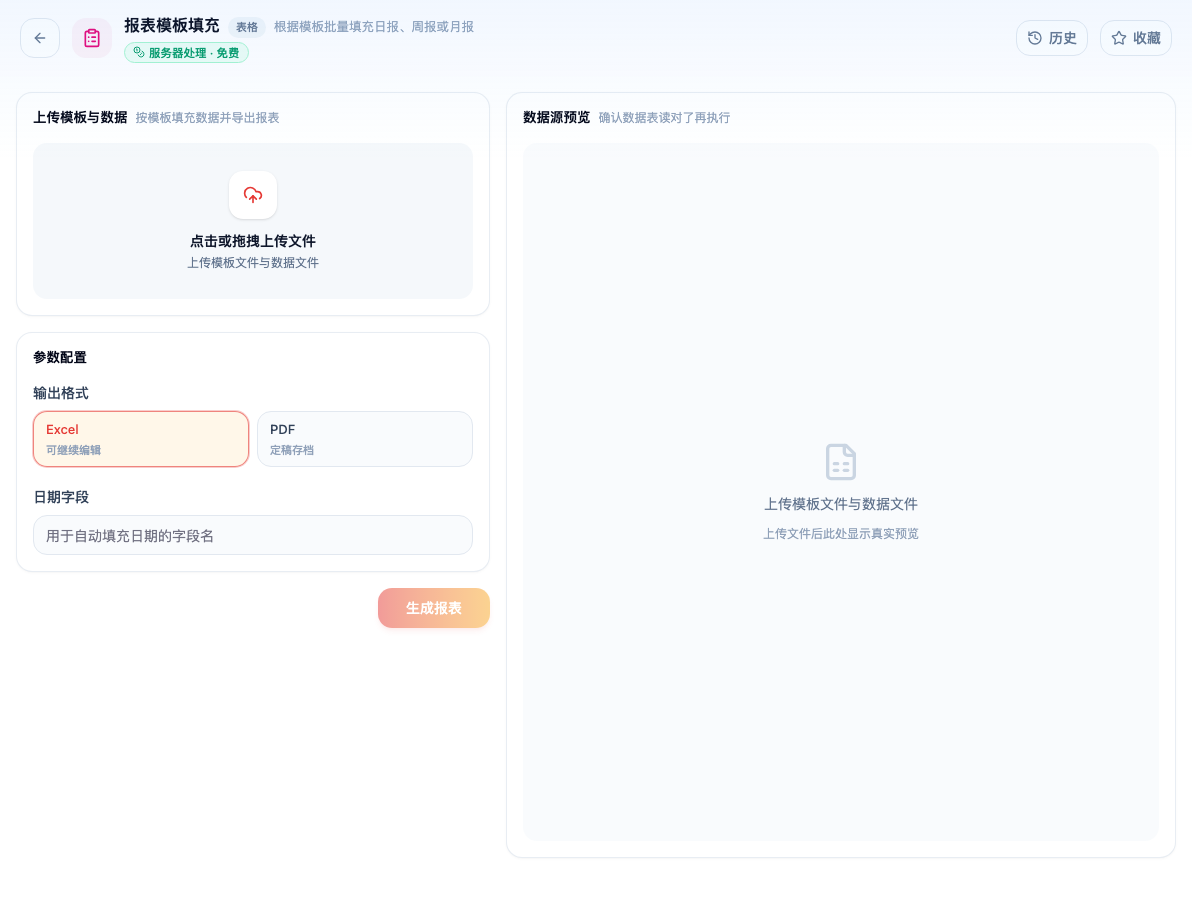Add this tool to 收藏 favorites
The height and width of the screenshot is (900, 1192).
point(1136,38)
